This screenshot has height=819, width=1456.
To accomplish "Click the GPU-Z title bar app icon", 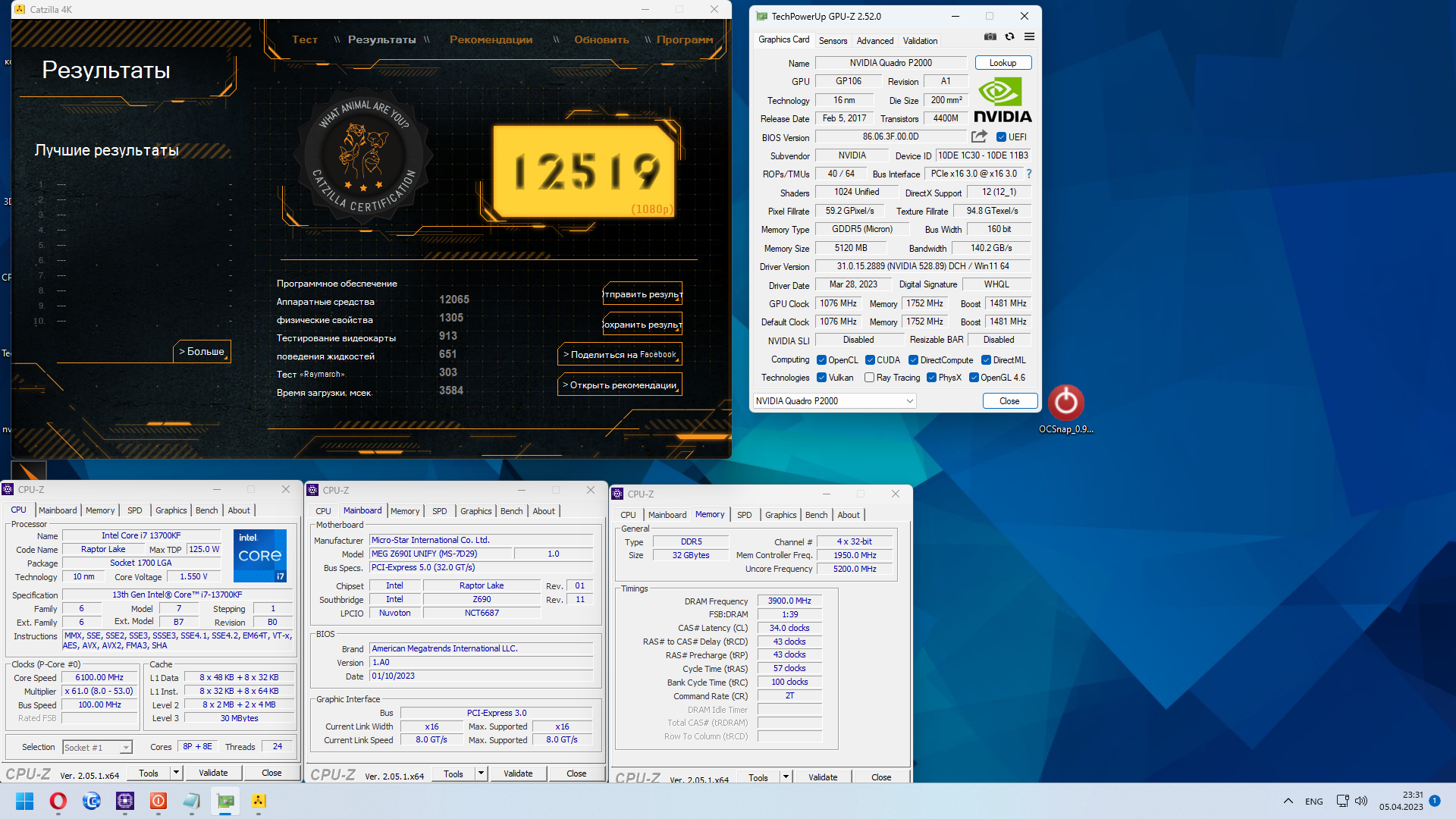I will click(761, 16).
